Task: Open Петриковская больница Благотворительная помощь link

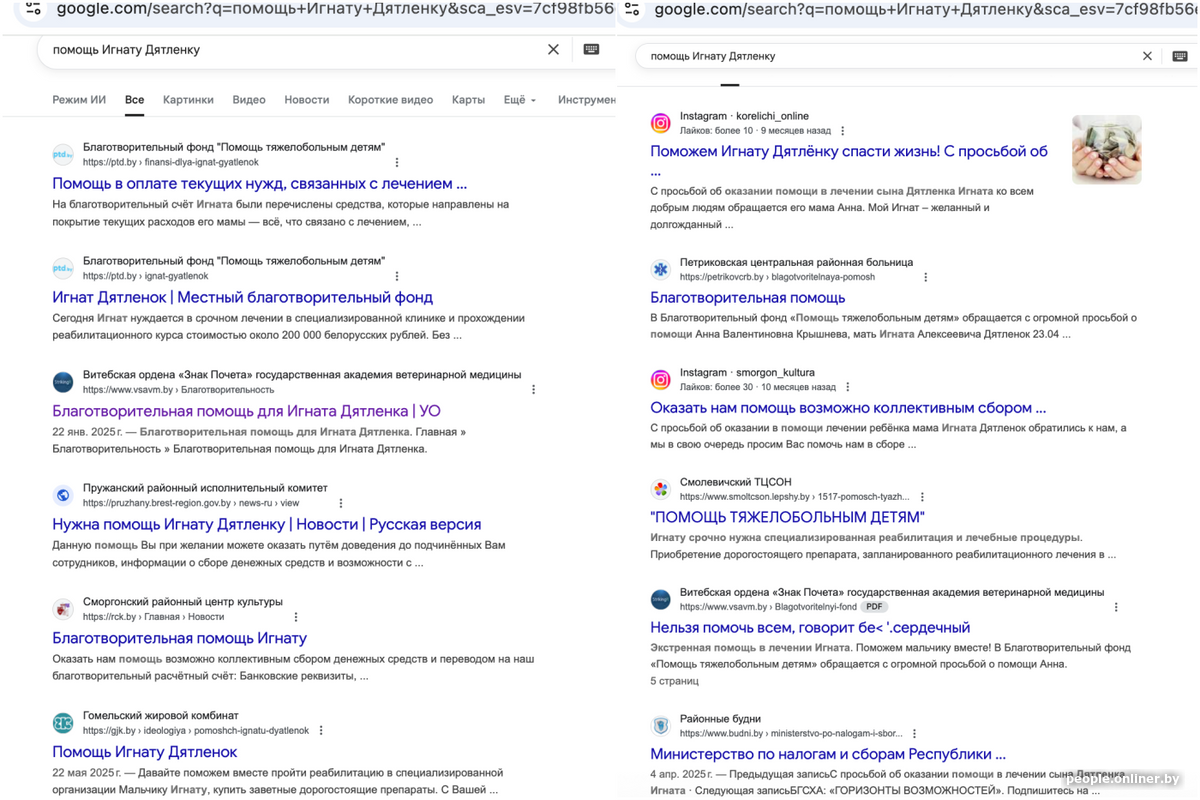Action: [748, 298]
